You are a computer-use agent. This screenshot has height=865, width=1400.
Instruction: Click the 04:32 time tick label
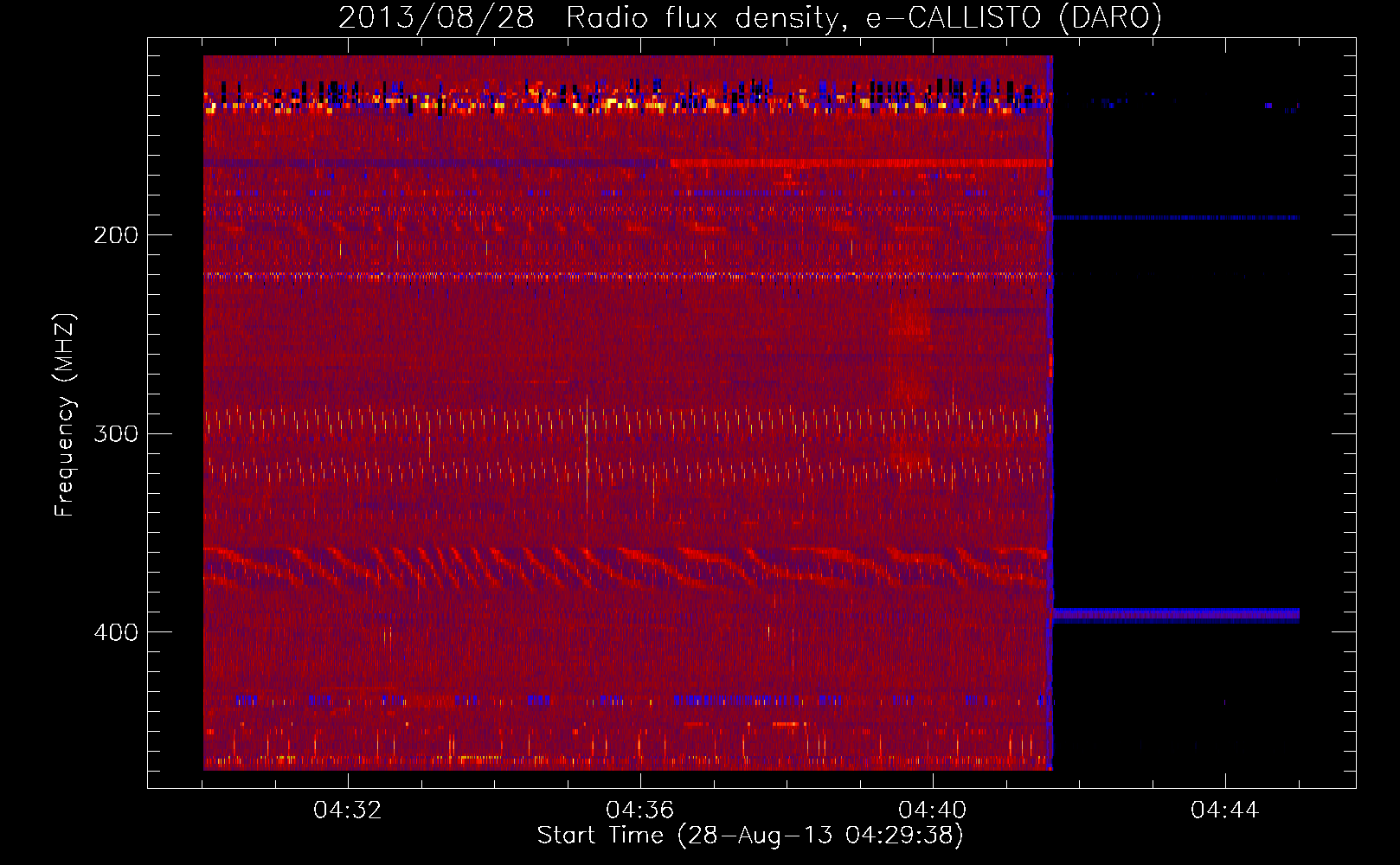coord(348,811)
